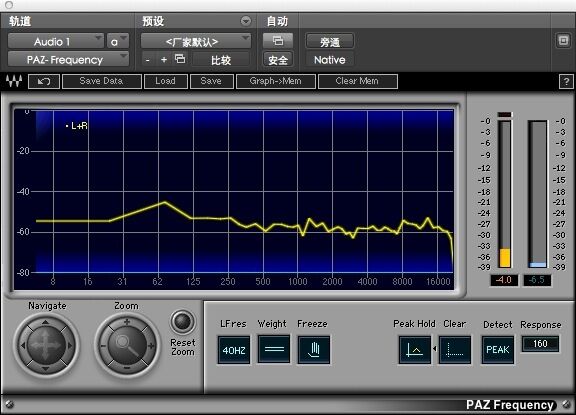Screen dimensions: 576x415
Task: Click the Navigate pad right arrow
Action: click(70, 346)
